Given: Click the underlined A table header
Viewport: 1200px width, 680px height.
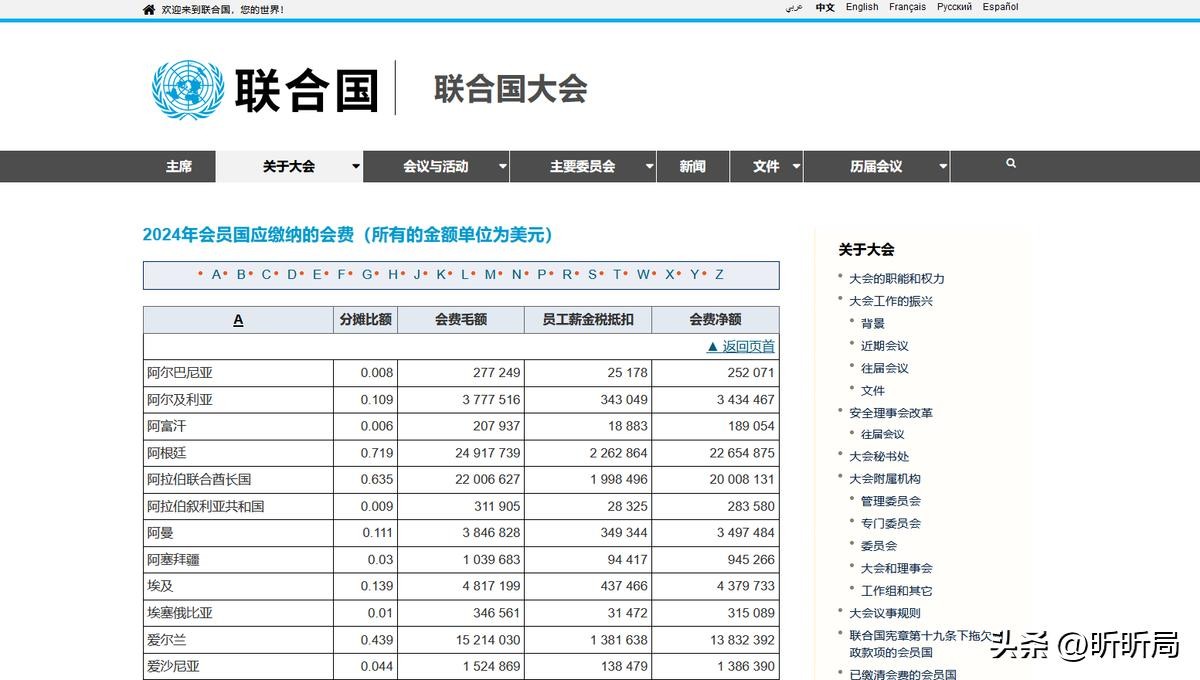Looking at the screenshot, I should [238, 320].
